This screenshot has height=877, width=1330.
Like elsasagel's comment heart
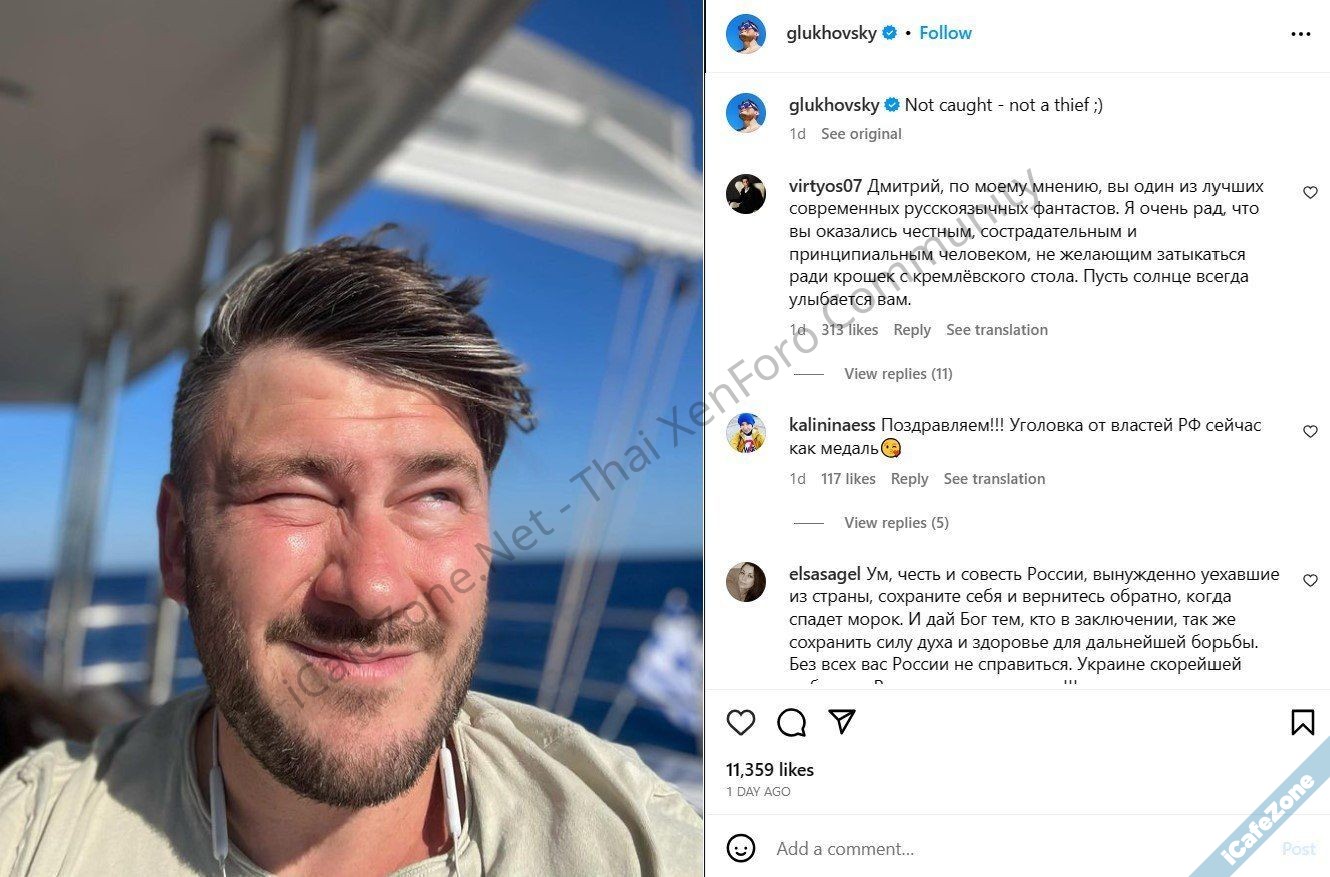[1310, 581]
